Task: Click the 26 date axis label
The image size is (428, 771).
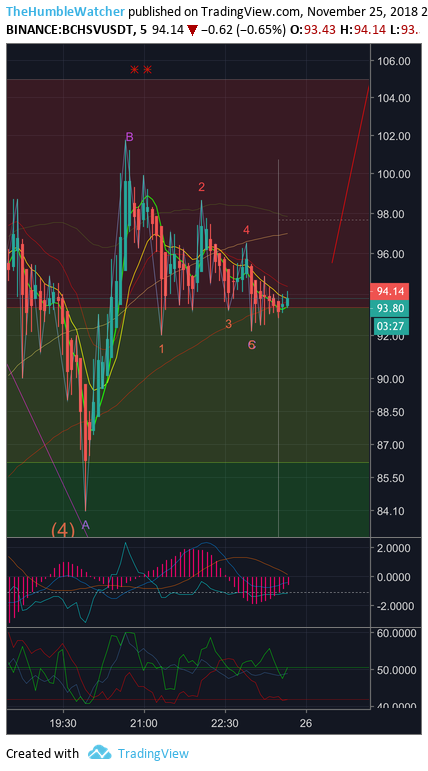Action: pos(306,723)
